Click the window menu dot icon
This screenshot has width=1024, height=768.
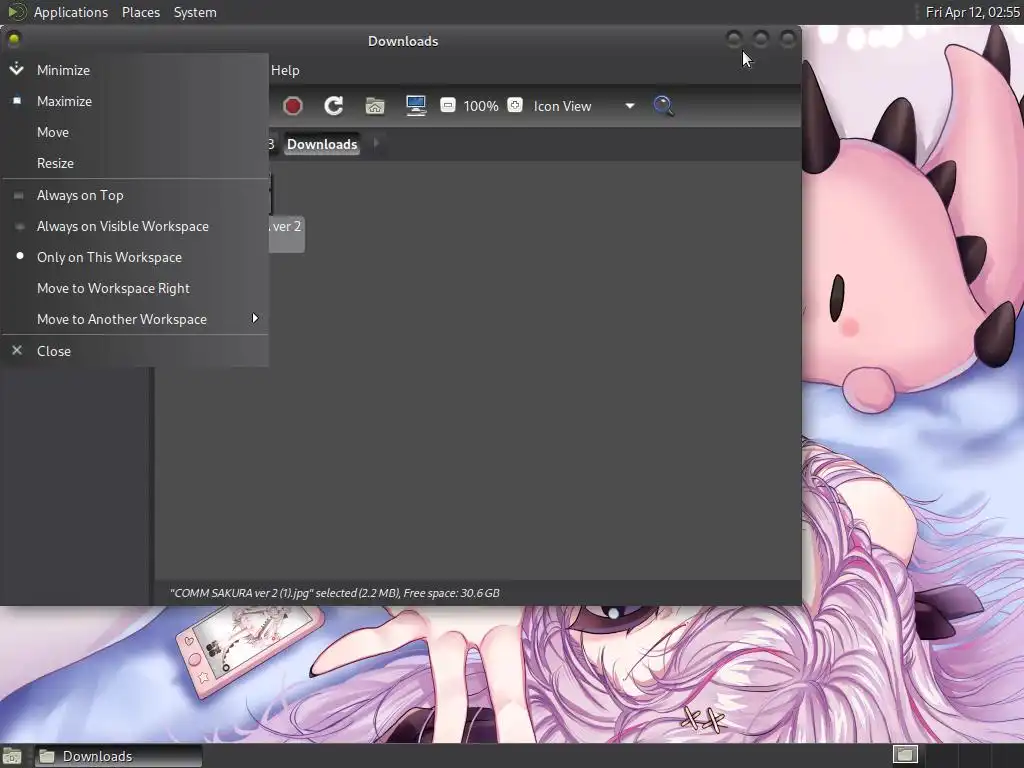[x=14, y=40]
